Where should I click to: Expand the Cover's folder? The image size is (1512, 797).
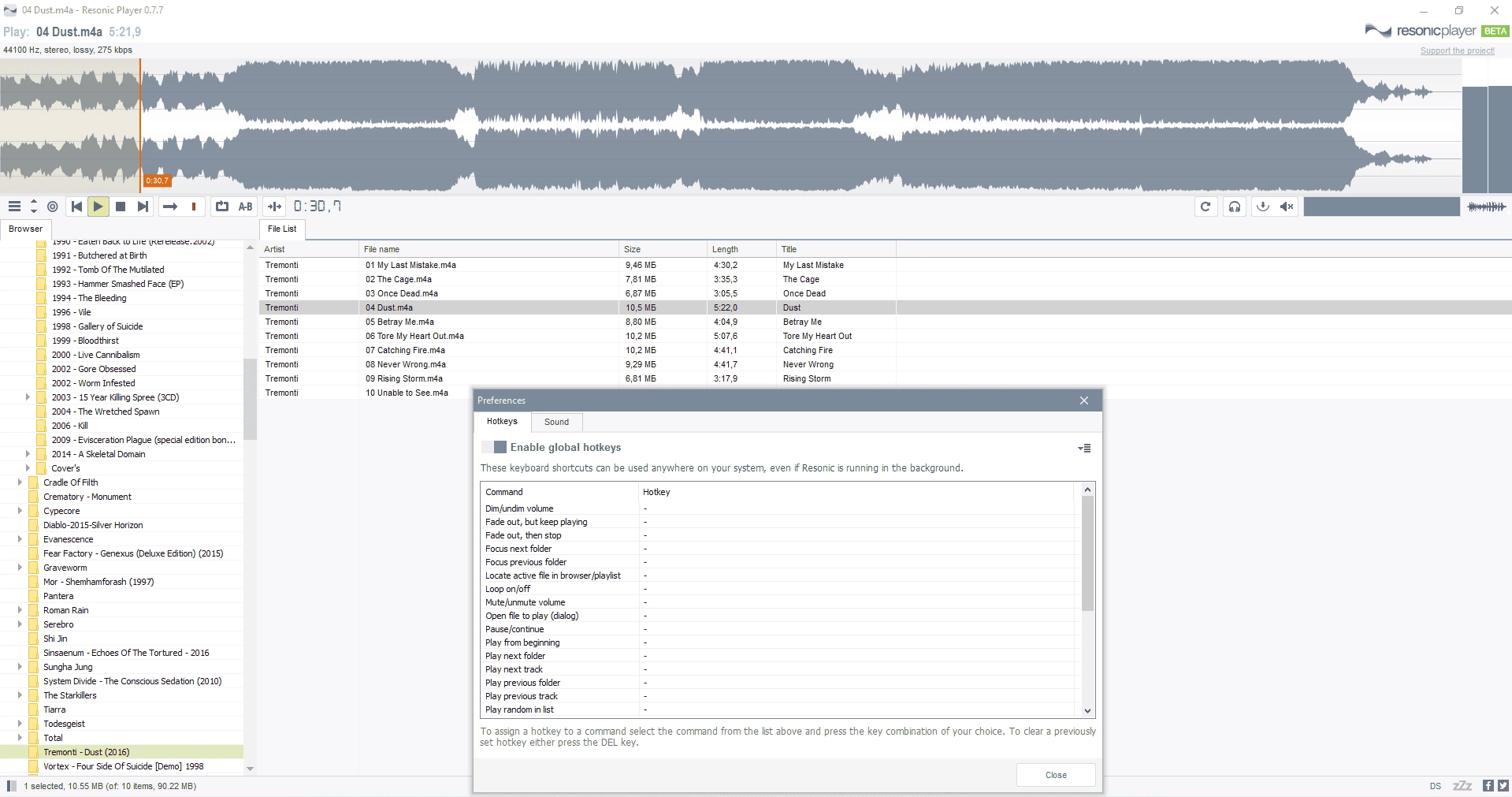(28, 468)
